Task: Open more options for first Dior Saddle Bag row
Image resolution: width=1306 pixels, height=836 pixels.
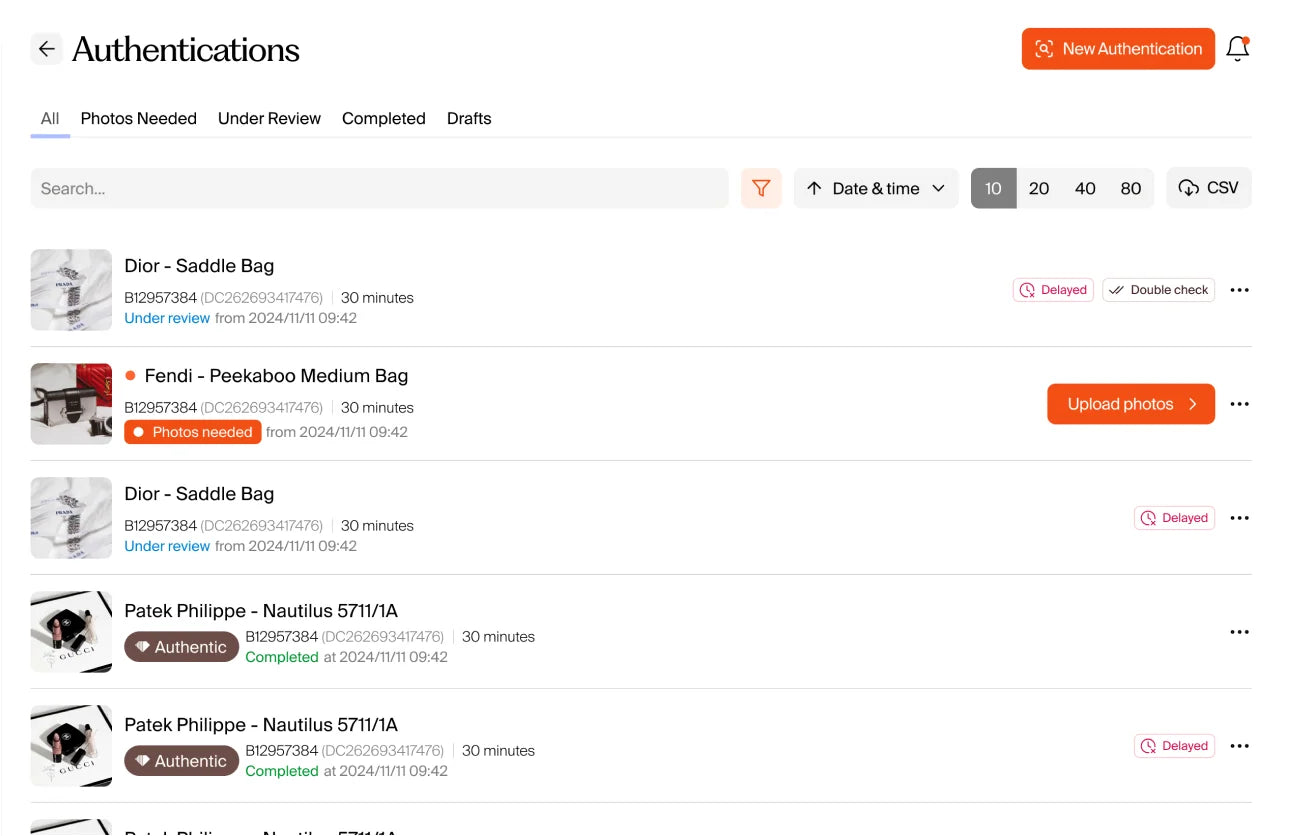Action: click(1240, 290)
